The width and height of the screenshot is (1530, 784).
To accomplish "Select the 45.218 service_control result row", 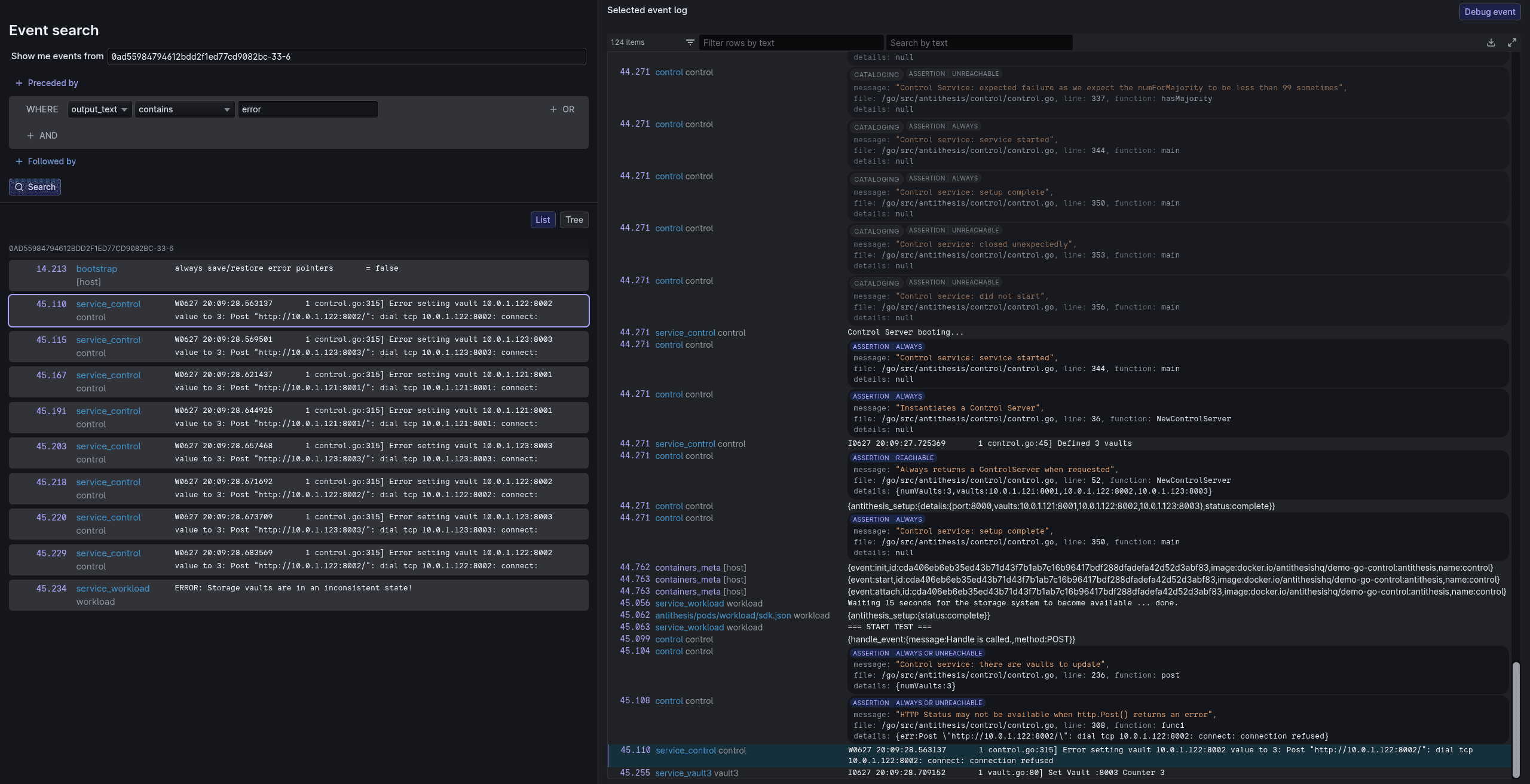I will tap(299, 488).
